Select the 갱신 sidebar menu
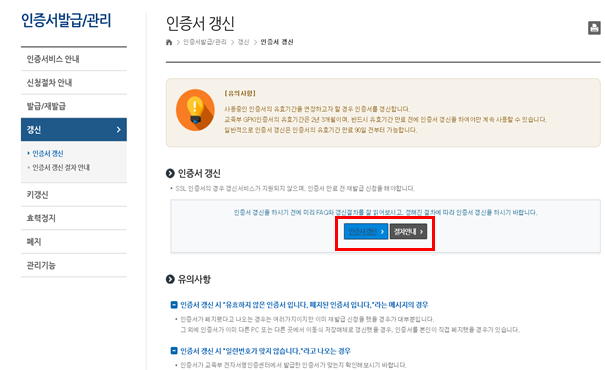This screenshot has height=370, width=605. pos(74,130)
